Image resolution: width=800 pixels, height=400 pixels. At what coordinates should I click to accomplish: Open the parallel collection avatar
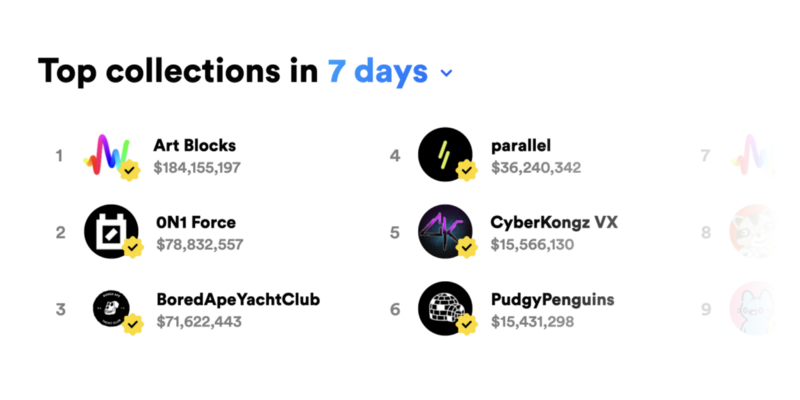(x=445, y=155)
